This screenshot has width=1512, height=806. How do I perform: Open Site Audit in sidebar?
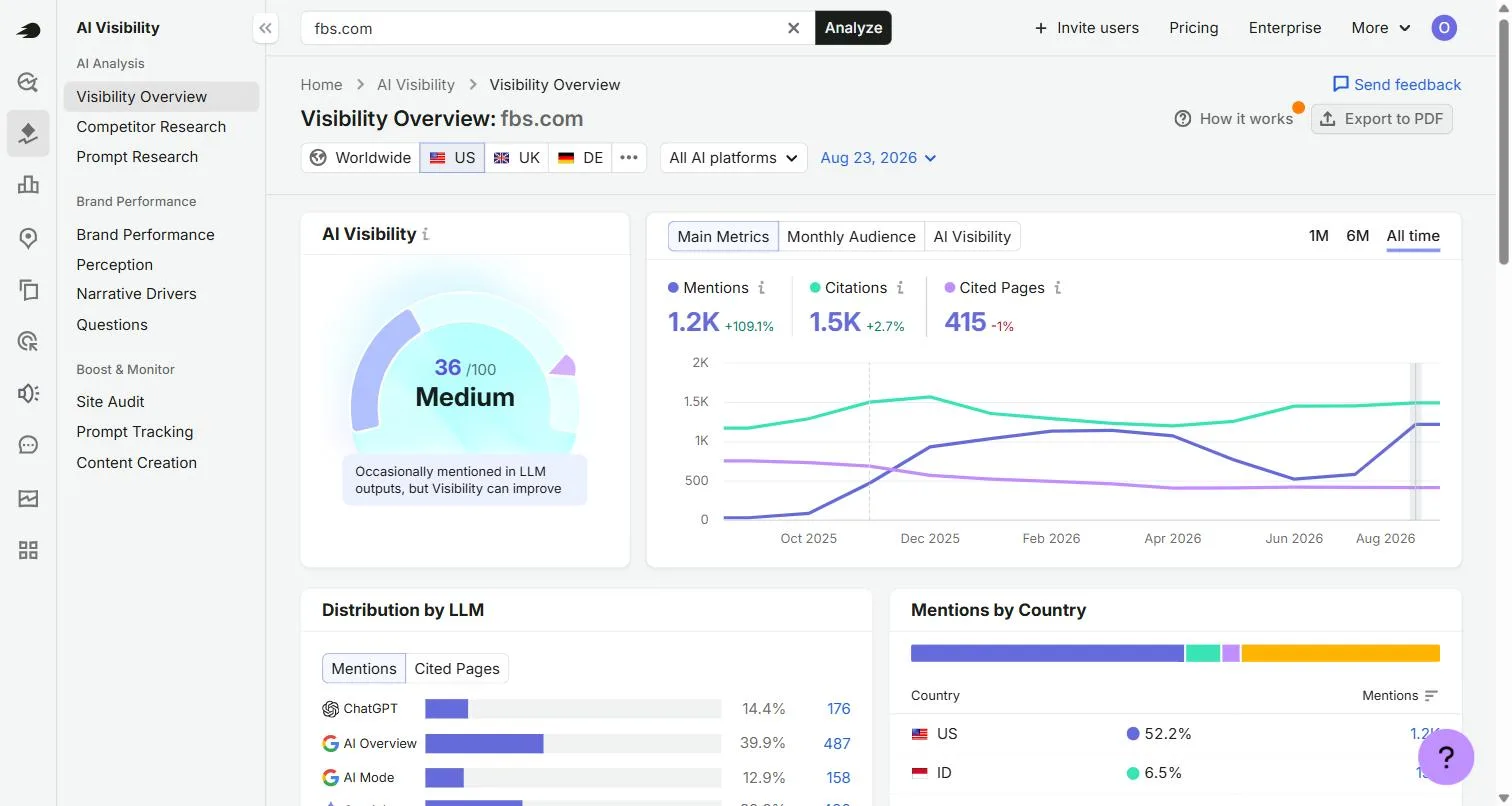(x=110, y=402)
